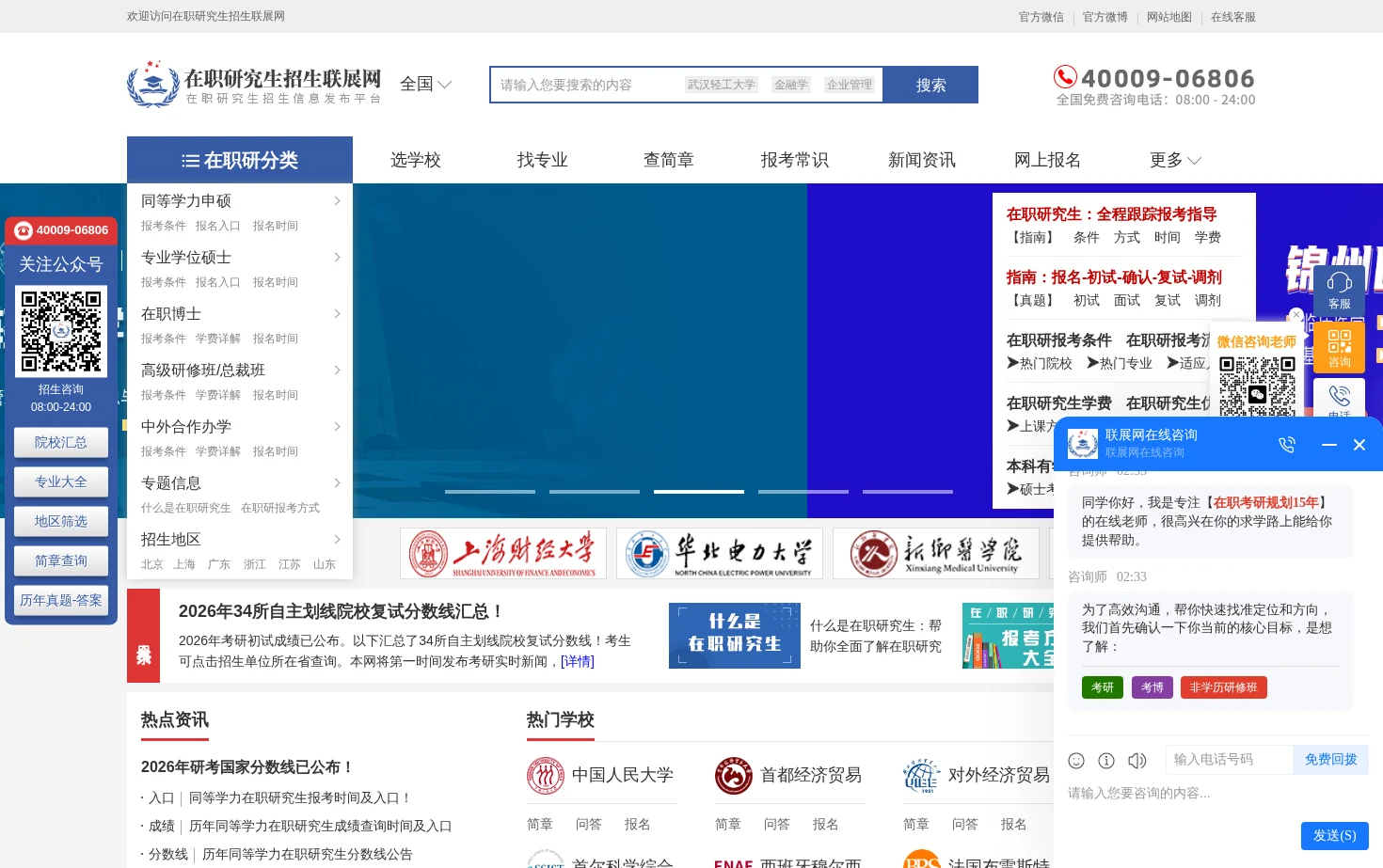This screenshot has width=1383, height=868.
Task: Expand the 更多 navigation menu
Action: (x=1175, y=160)
